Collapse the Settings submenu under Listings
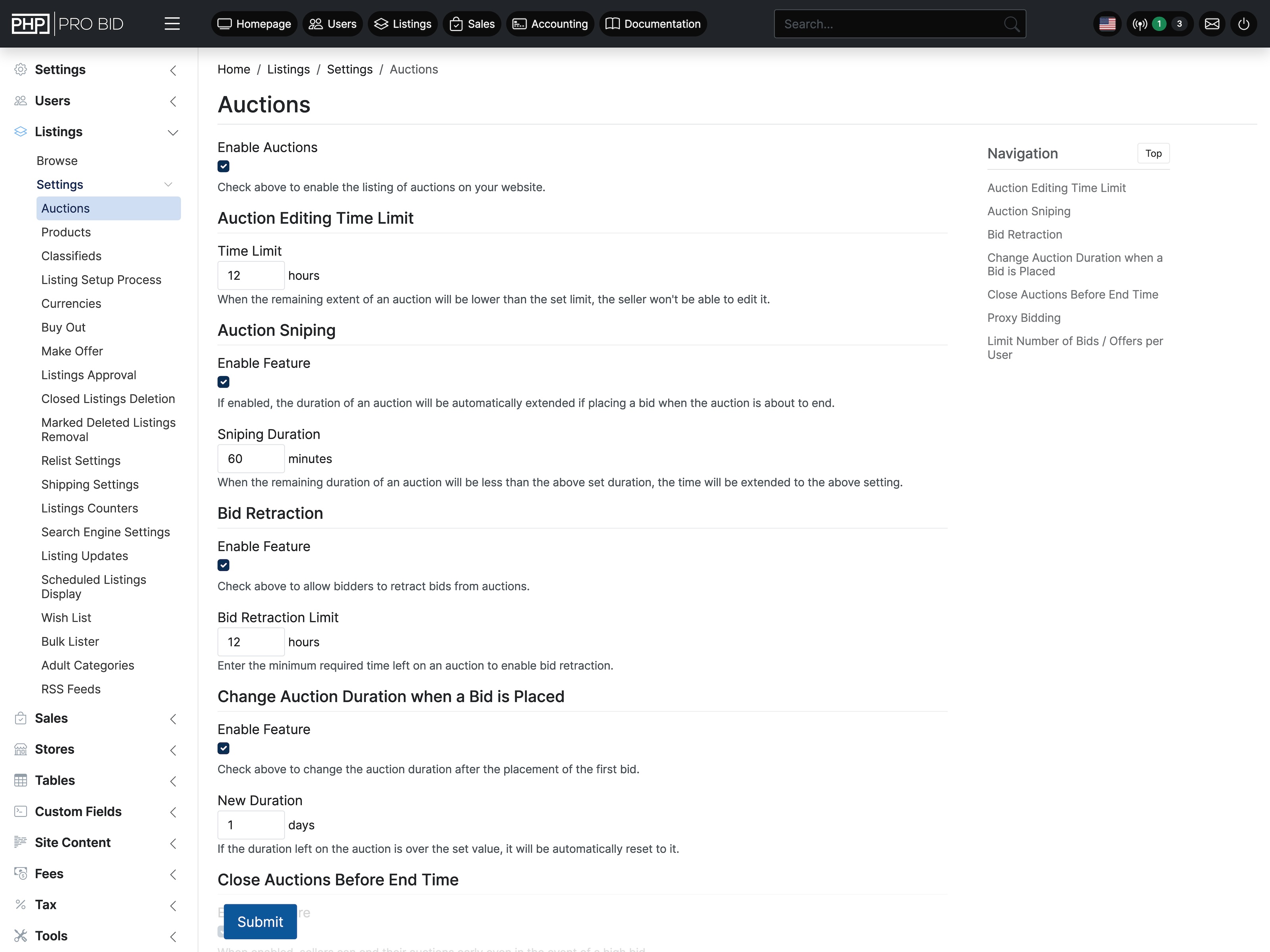Image resolution: width=1270 pixels, height=952 pixels. [168, 184]
